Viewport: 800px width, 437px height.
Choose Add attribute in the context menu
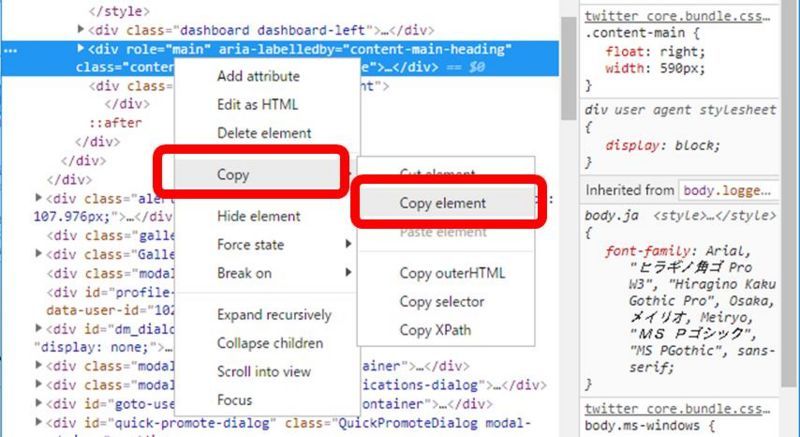[258, 76]
